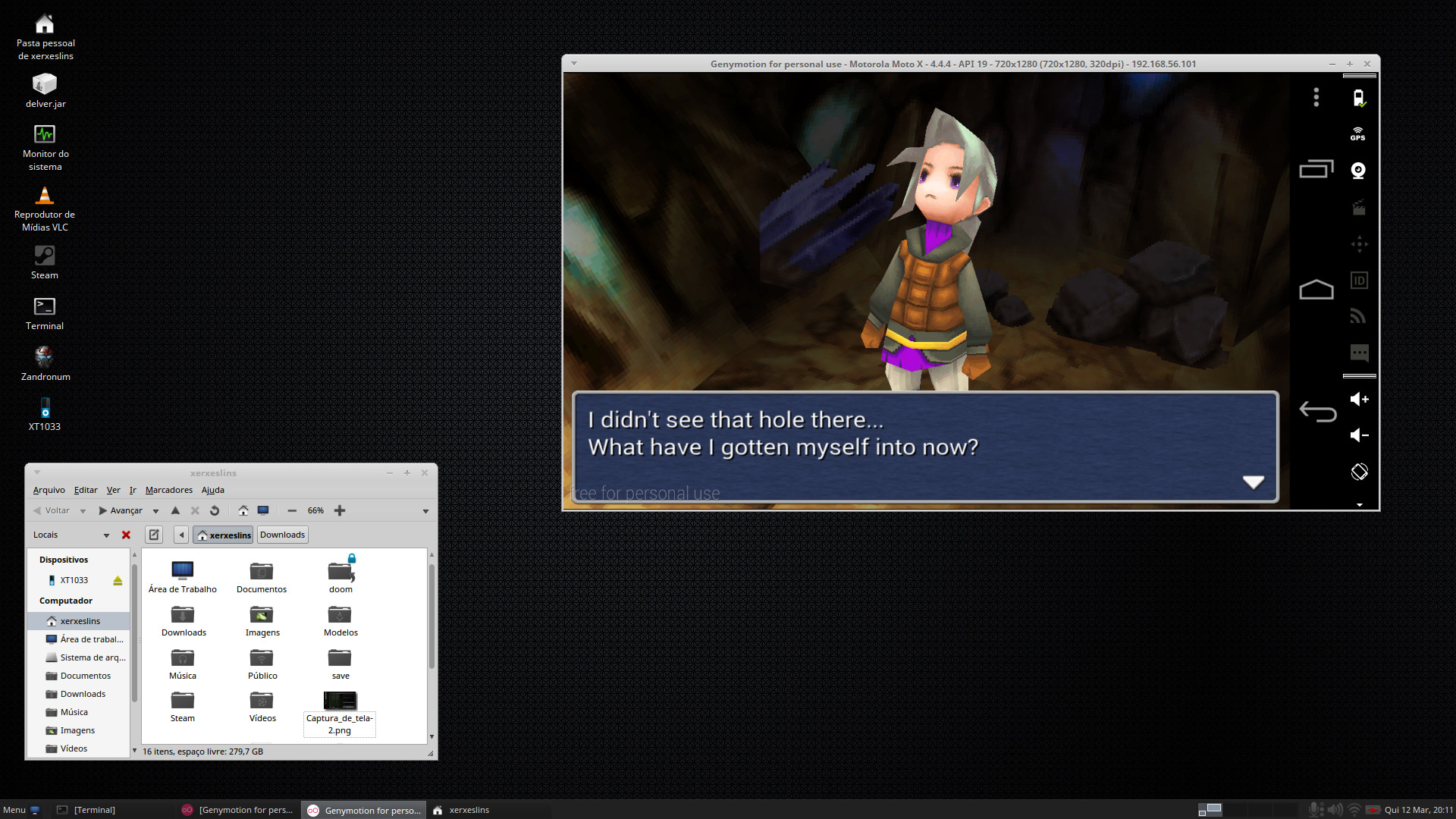
Task: Select the VLC media player desktop icon
Action: pos(45,209)
